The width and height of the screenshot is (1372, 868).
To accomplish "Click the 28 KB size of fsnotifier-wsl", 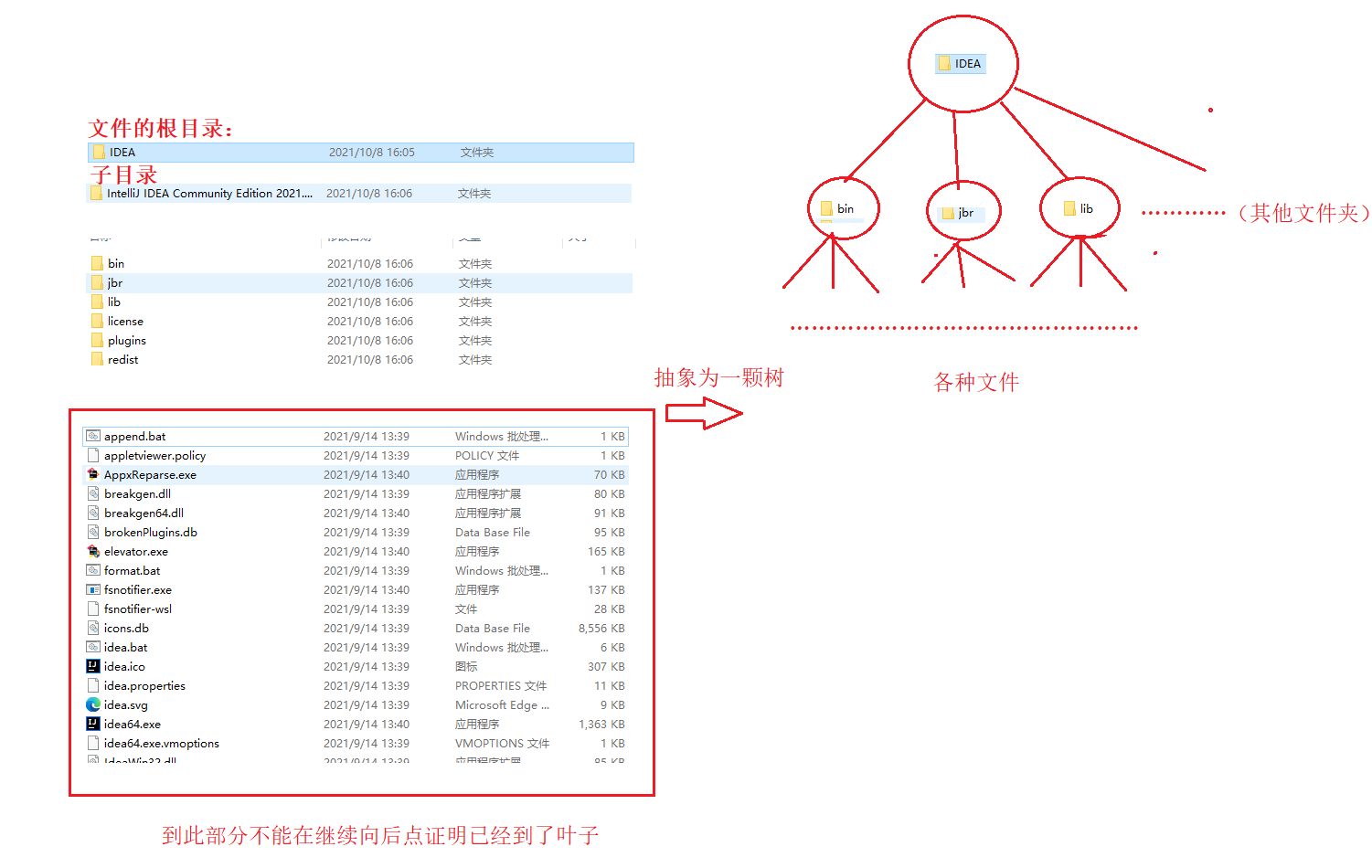I will [x=610, y=609].
